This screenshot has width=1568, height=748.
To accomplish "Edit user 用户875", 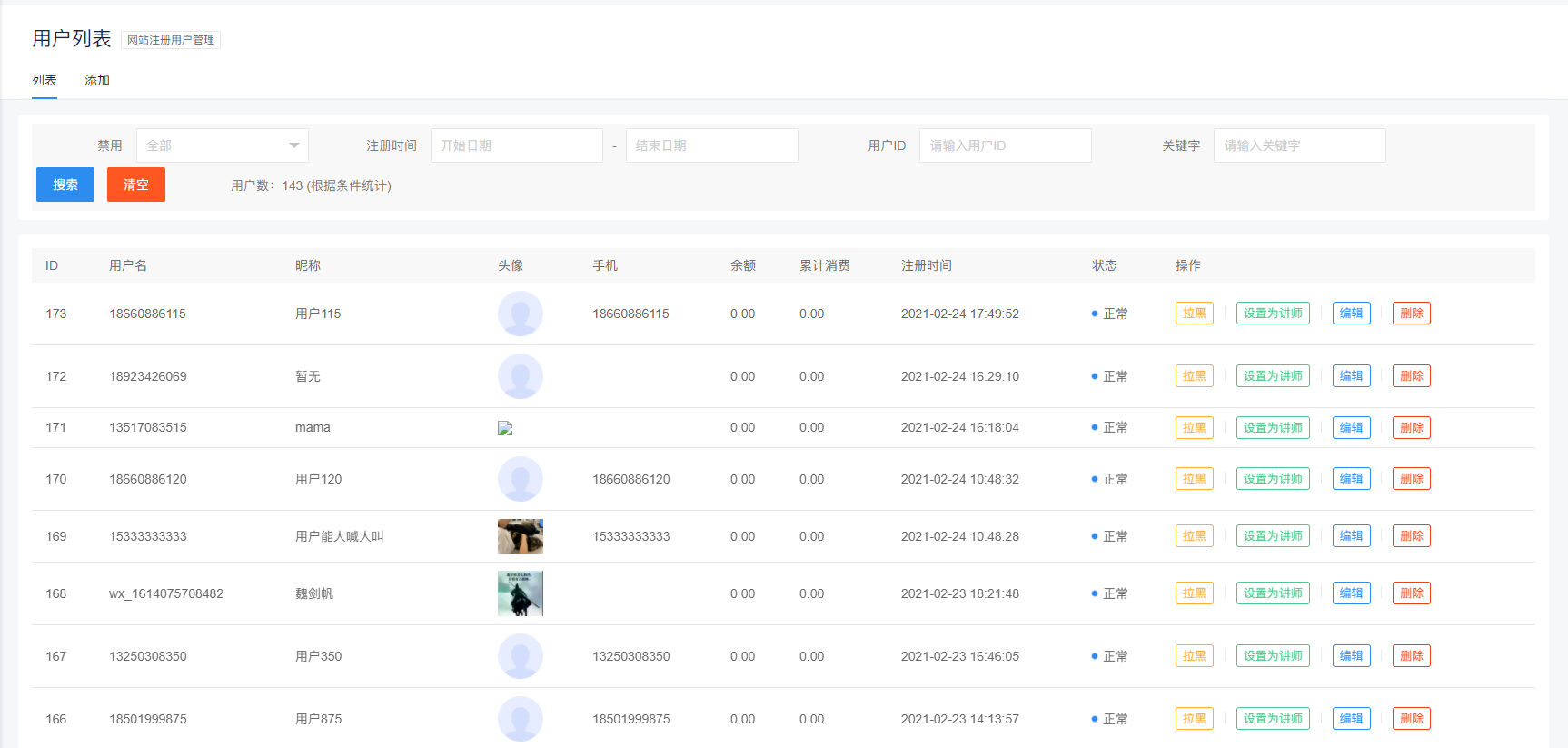I will [1352, 719].
